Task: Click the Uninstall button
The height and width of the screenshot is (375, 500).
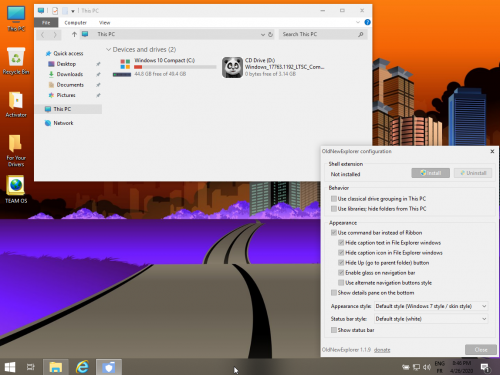Action: [473, 173]
